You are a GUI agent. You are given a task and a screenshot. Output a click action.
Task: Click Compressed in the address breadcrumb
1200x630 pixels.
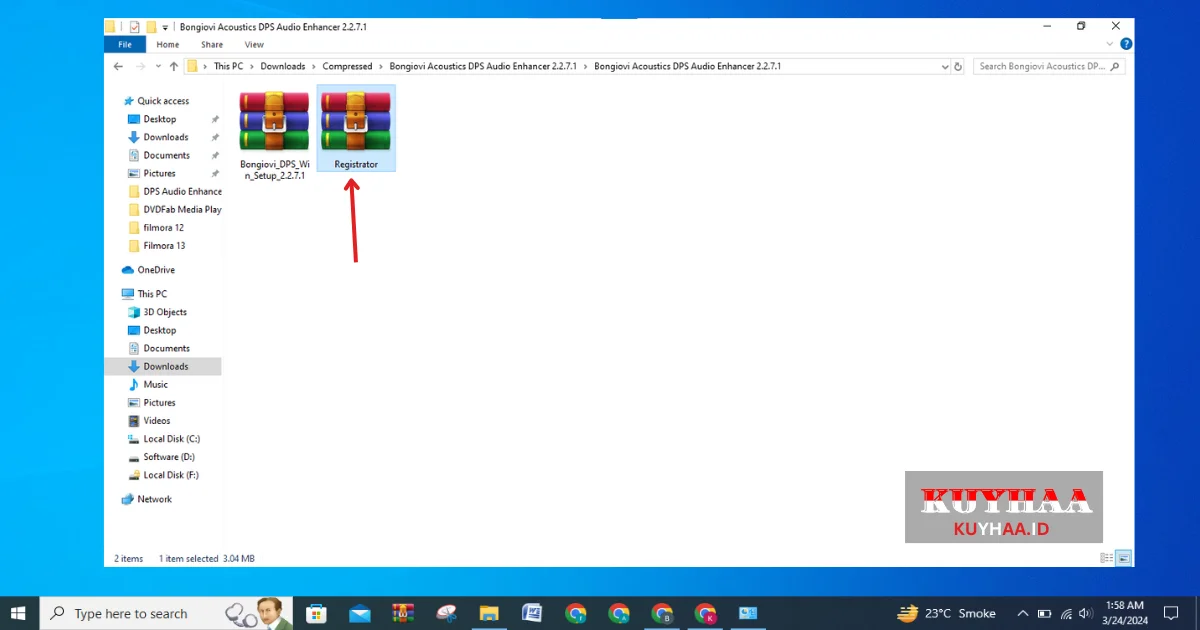pyautogui.click(x=347, y=66)
